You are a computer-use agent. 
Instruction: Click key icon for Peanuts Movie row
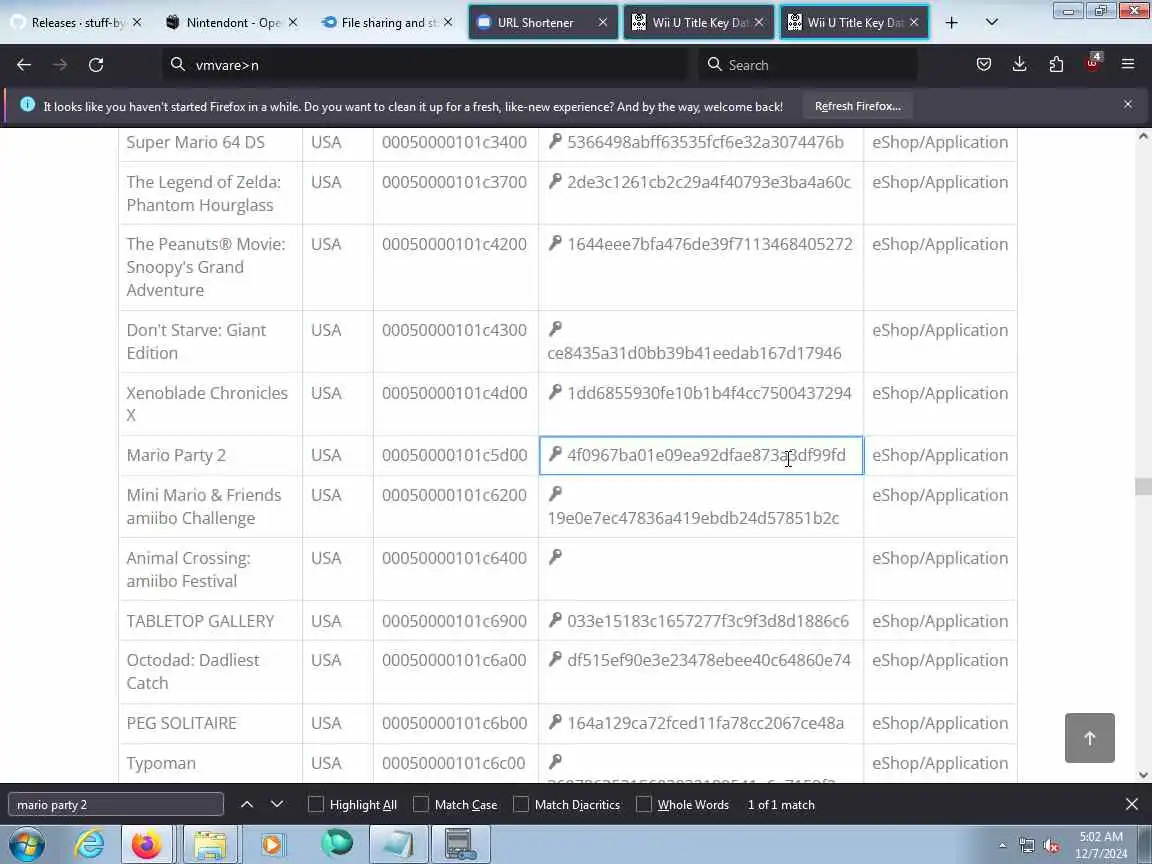pos(555,242)
